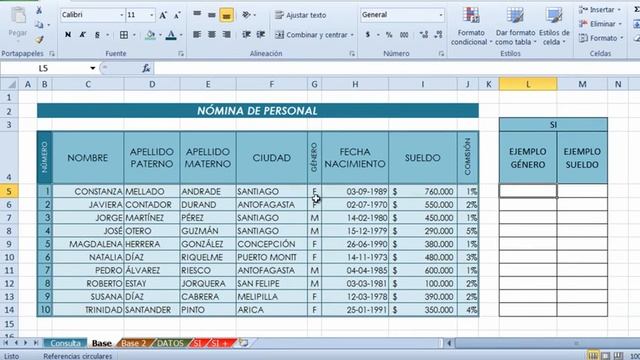Toggle underline (S) formatting
Image resolution: width=640 pixels, height=360 pixels.
[97, 35]
